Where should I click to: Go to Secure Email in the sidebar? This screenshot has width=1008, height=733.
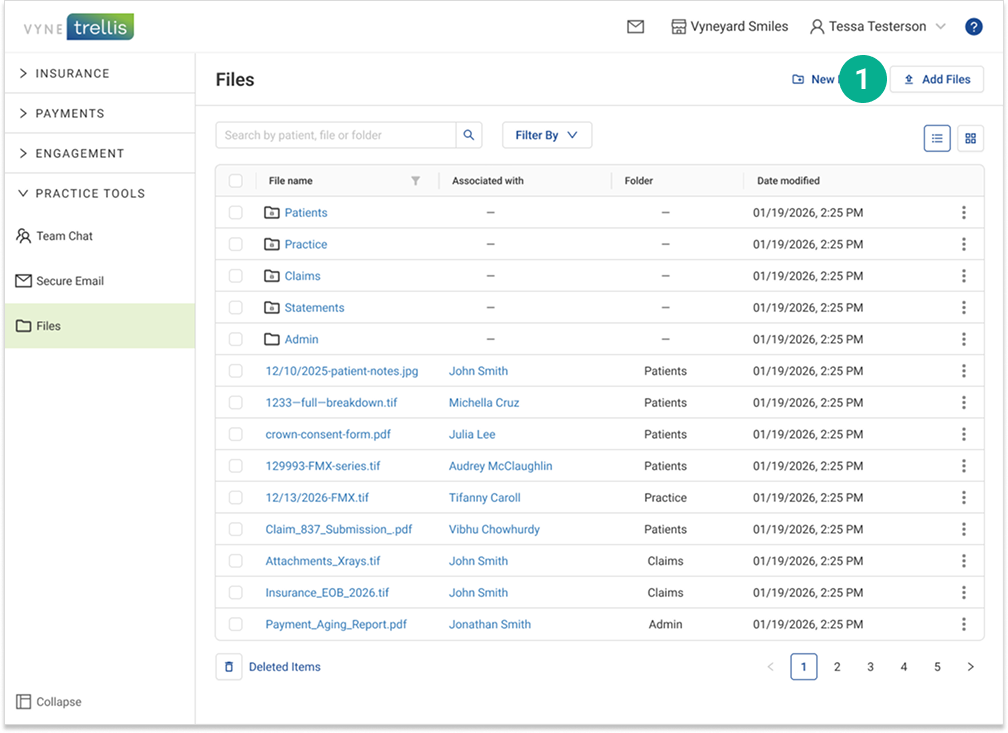[x=69, y=282]
